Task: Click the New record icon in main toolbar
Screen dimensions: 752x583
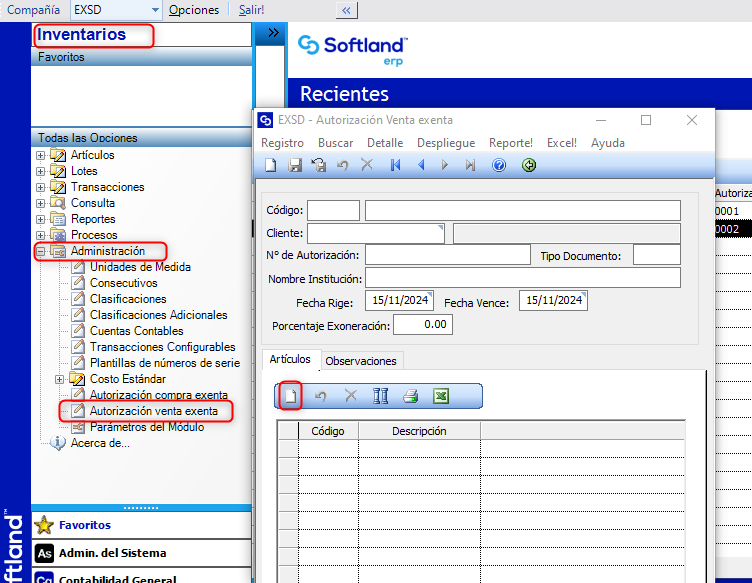Action: pyautogui.click(x=271, y=165)
